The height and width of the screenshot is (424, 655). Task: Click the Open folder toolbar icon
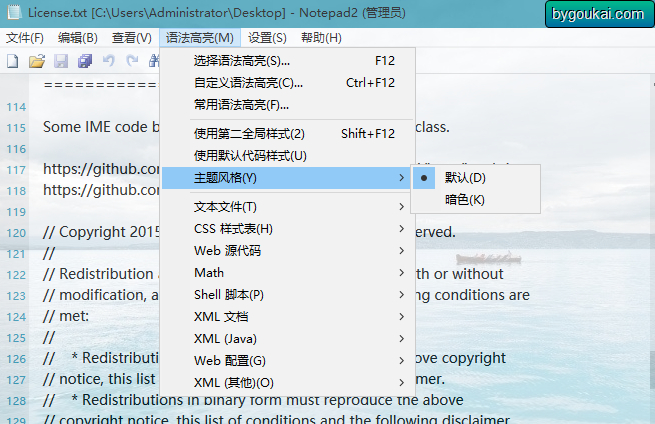[x=37, y=61]
